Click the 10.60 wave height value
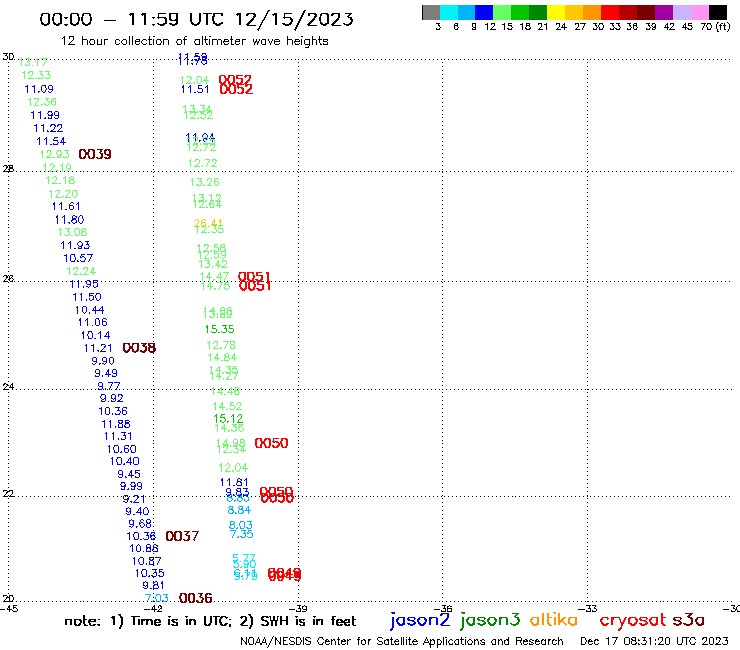Screen dimensions: 740x650 (x=121, y=449)
